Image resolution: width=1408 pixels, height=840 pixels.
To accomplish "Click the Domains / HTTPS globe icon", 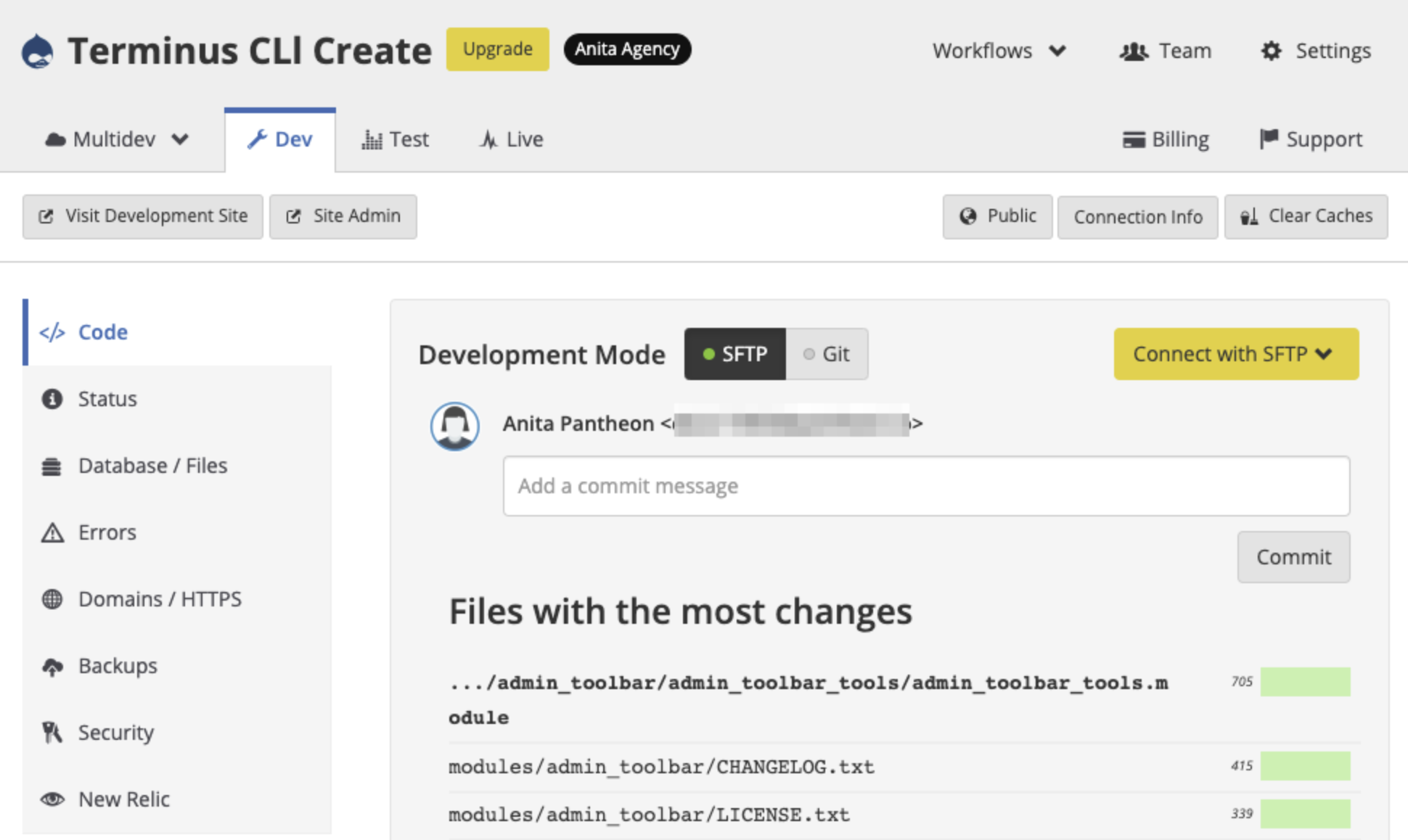I will [52, 599].
